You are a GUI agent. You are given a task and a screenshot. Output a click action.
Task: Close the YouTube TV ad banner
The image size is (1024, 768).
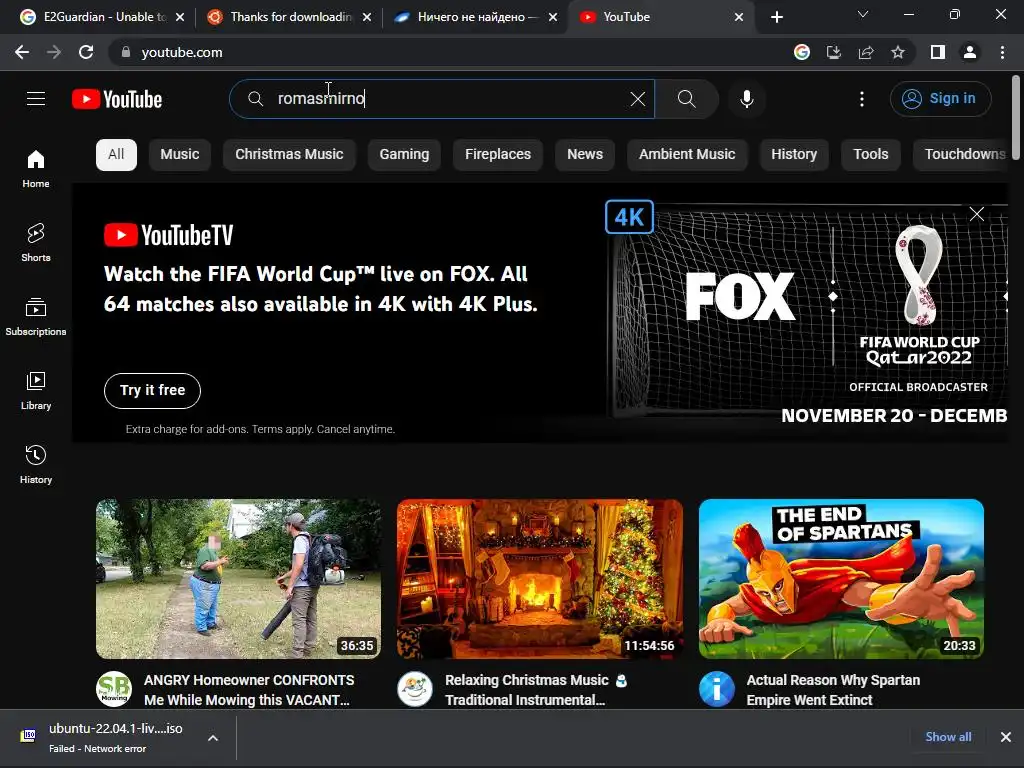976,214
